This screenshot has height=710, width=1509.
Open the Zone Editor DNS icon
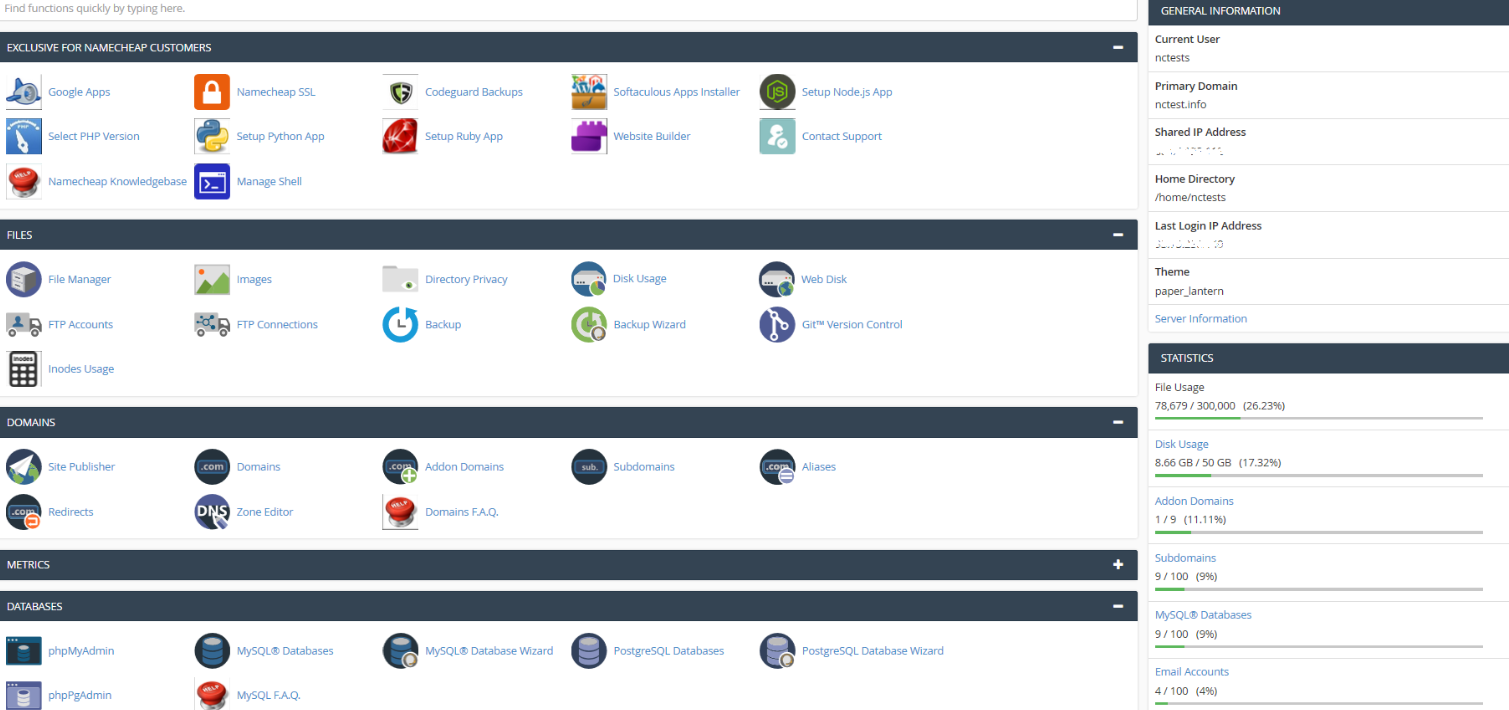212,511
